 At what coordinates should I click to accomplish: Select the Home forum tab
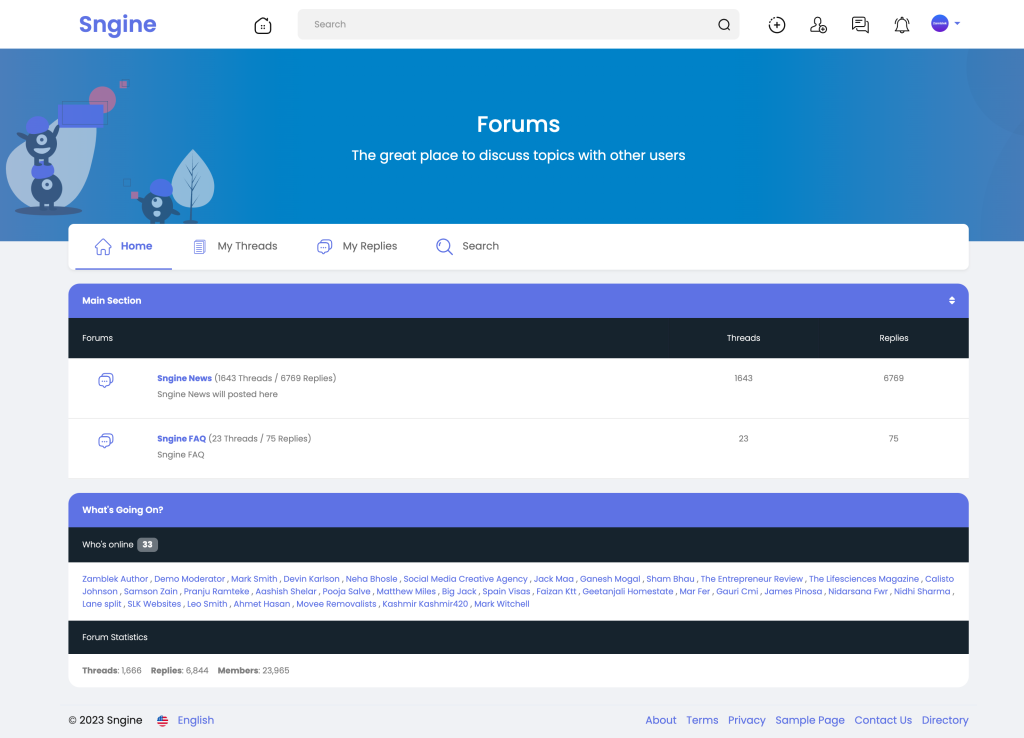click(x=123, y=246)
